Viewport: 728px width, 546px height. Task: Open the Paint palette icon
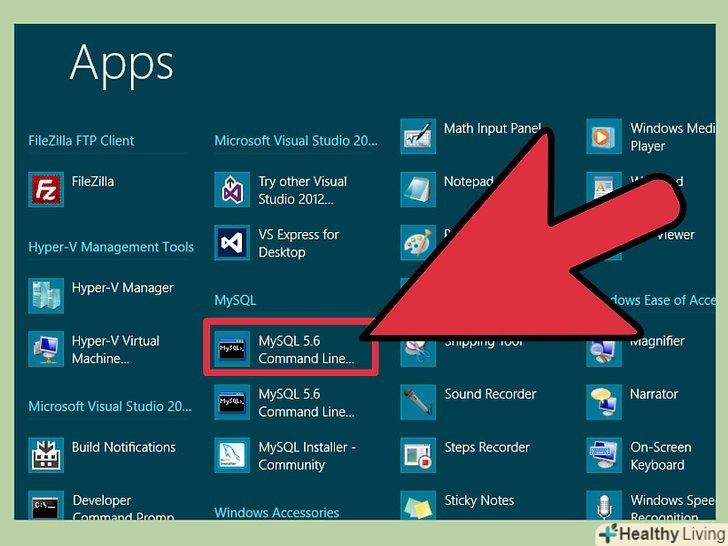point(418,243)
